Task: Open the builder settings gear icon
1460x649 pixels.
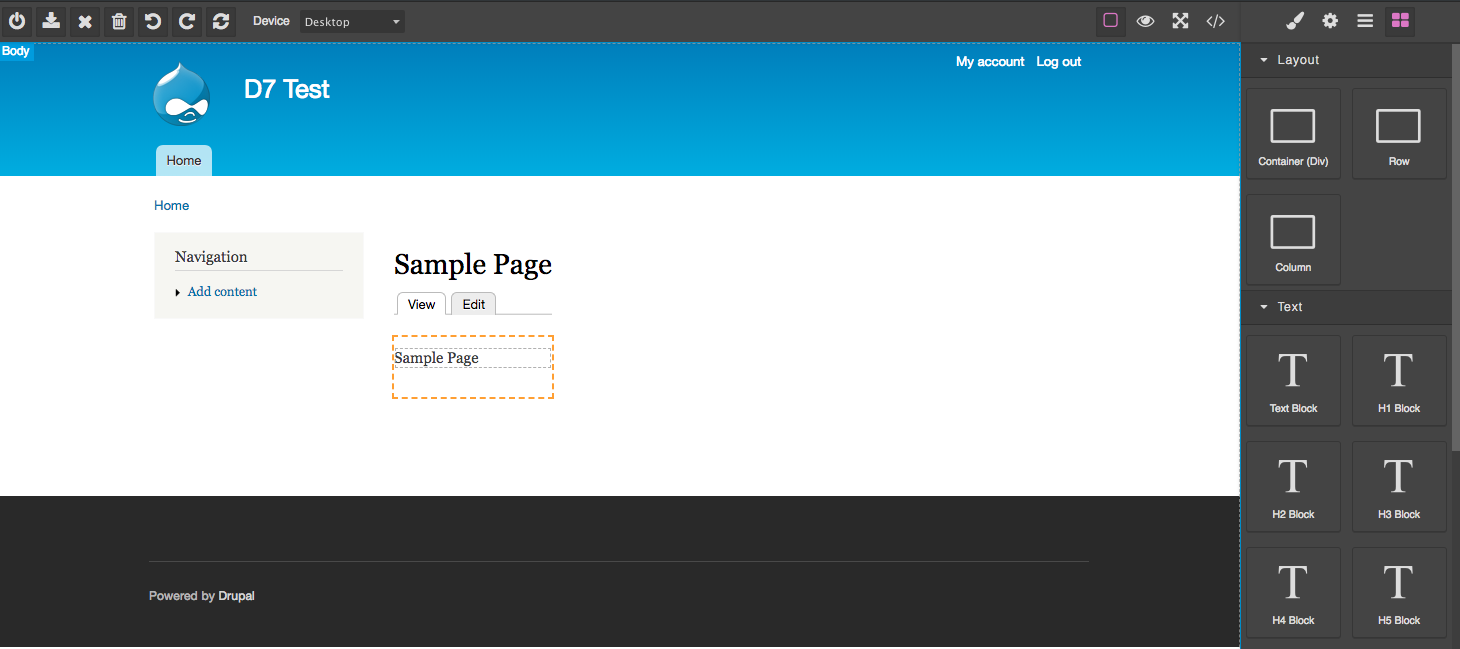Action: point(1329,21)
